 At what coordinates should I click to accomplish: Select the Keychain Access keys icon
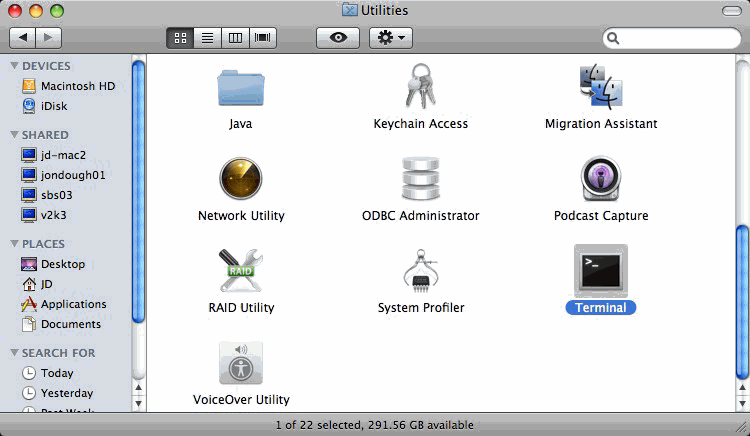coord(420,86)
